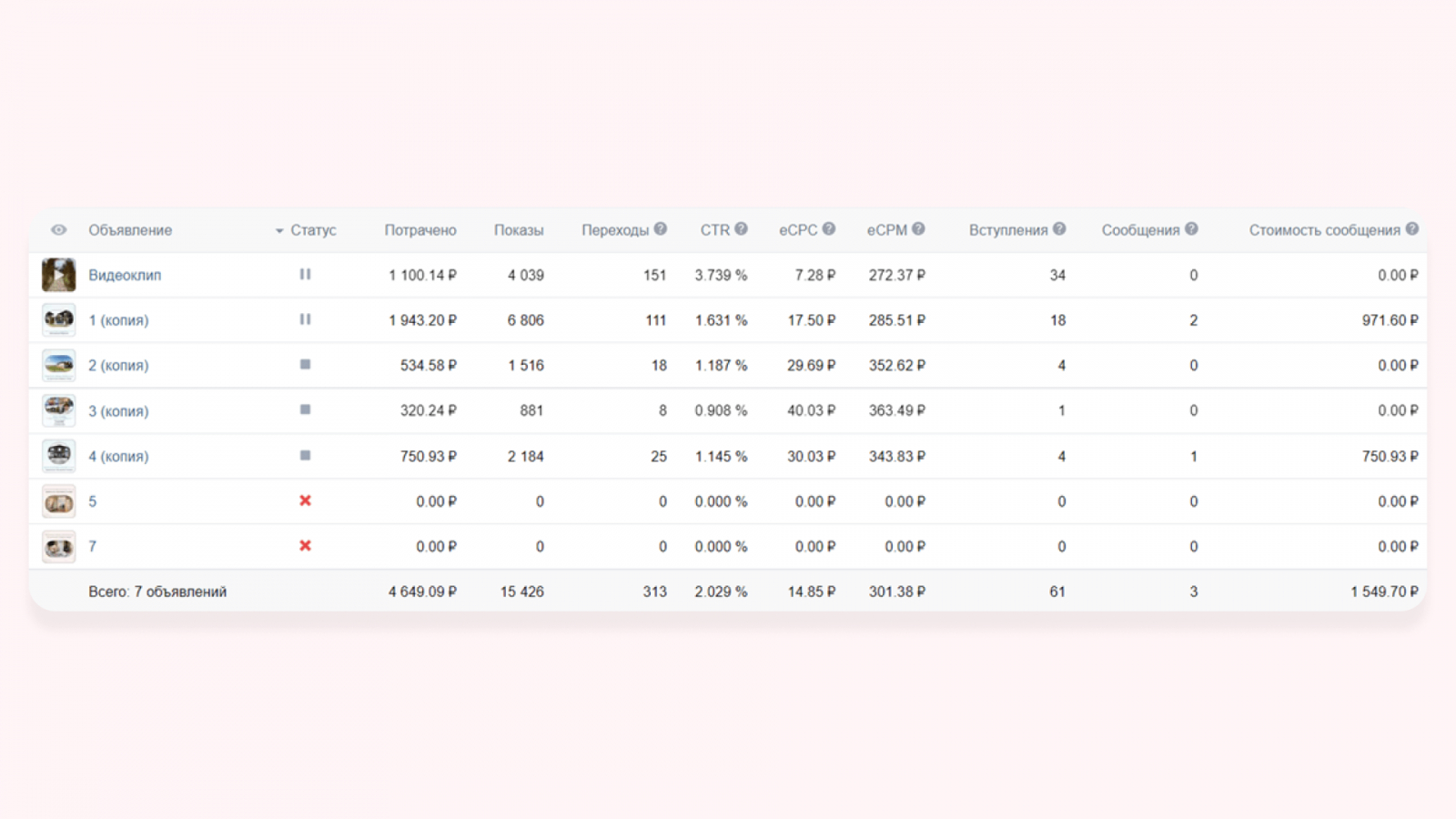Toggle the eye visibility icon in header
Viewport: 1456px width, 819px height.
[59, 230]
